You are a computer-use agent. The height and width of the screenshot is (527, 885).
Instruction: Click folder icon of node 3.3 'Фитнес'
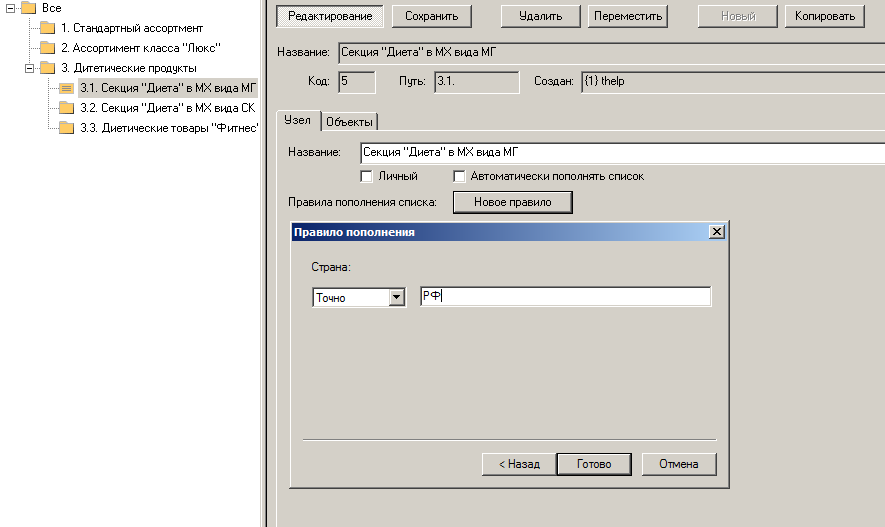(x=67, y=128)
